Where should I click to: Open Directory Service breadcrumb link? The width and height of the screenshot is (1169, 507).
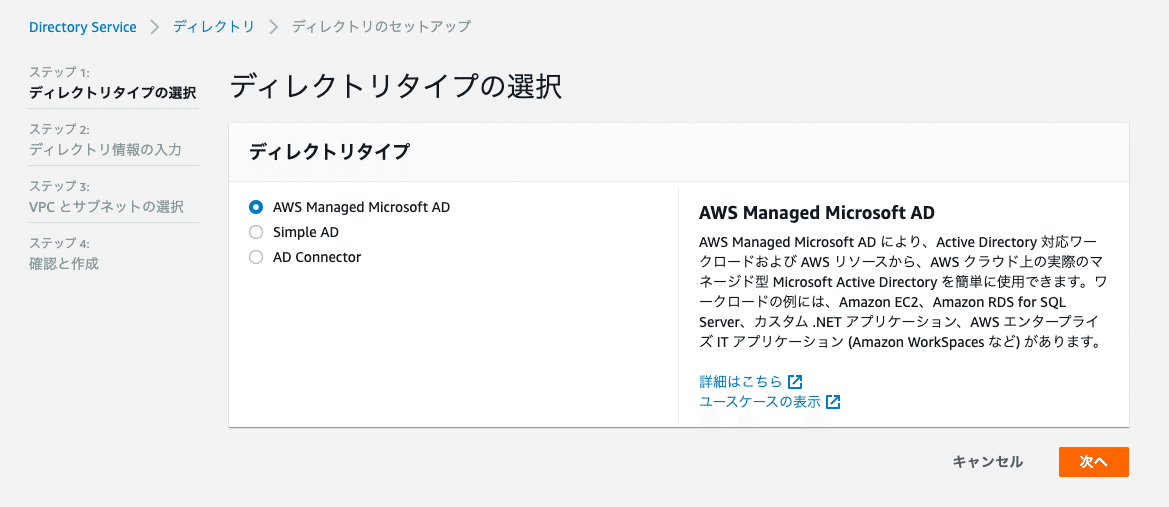point(83,27)
